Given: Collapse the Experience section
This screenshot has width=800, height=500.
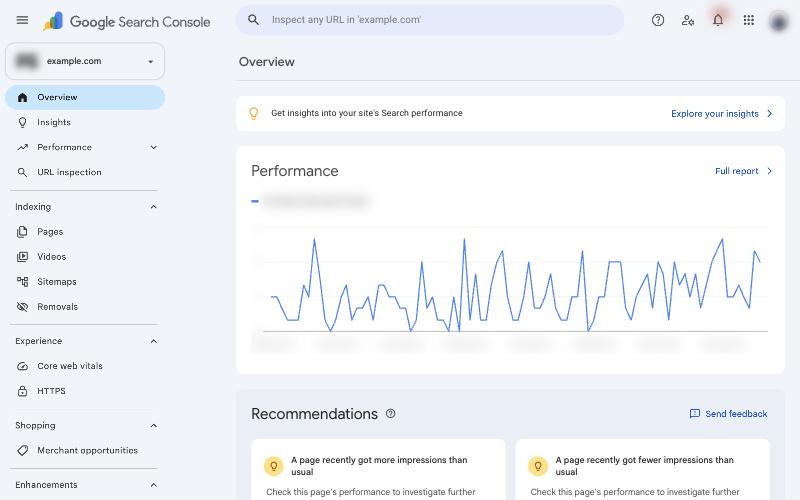Looking at the screenshot, I should click(x=154, y=341).
